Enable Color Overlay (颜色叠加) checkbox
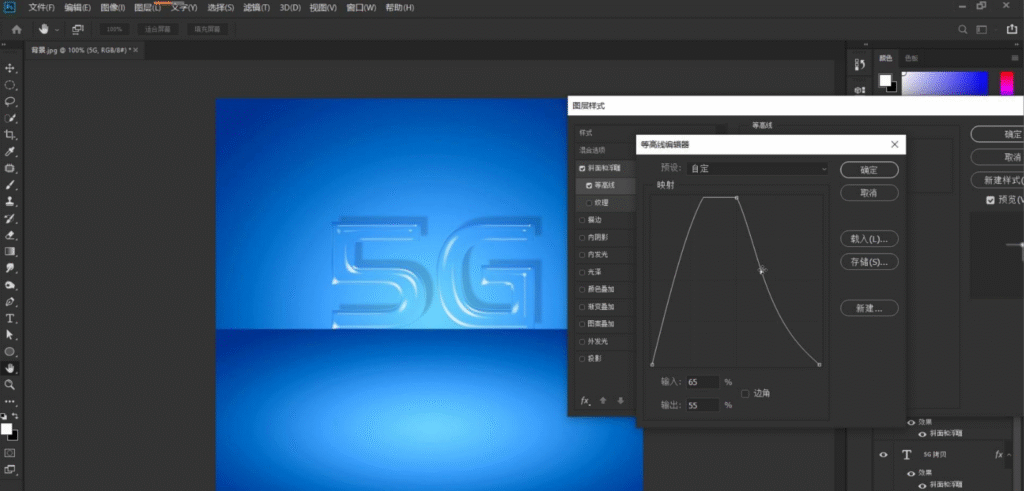The image size is (1024, 491). [583, 289]
